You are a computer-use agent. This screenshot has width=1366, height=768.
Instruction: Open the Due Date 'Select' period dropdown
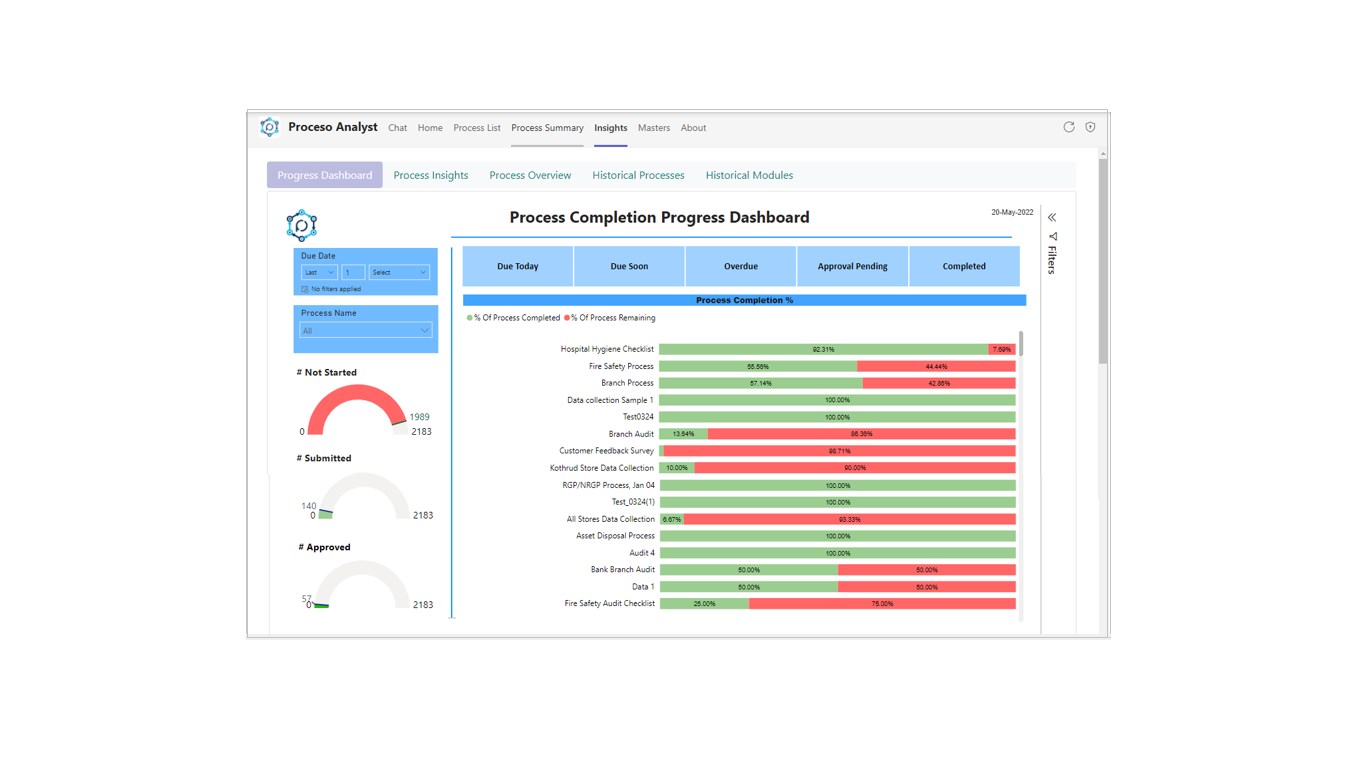pyautogui.click(x=399, y=272)
